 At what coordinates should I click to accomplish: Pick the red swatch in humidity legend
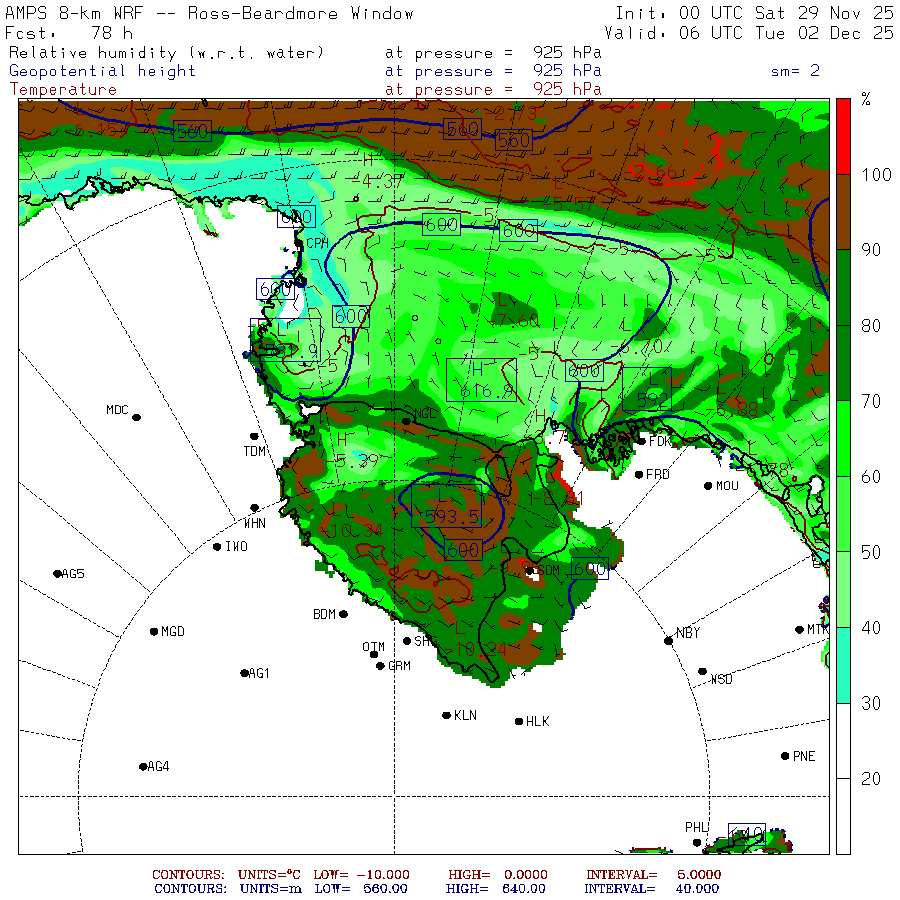coord(844,136)
